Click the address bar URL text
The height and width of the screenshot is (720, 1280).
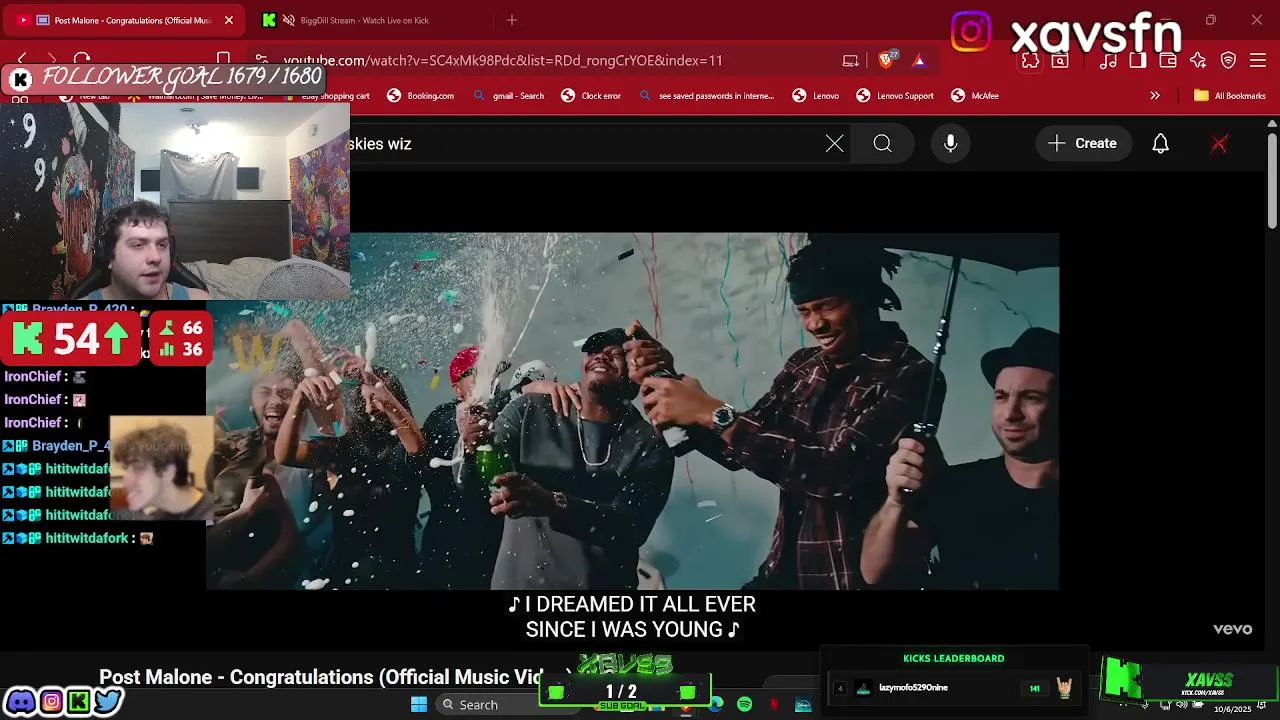(x=503, y=60)
